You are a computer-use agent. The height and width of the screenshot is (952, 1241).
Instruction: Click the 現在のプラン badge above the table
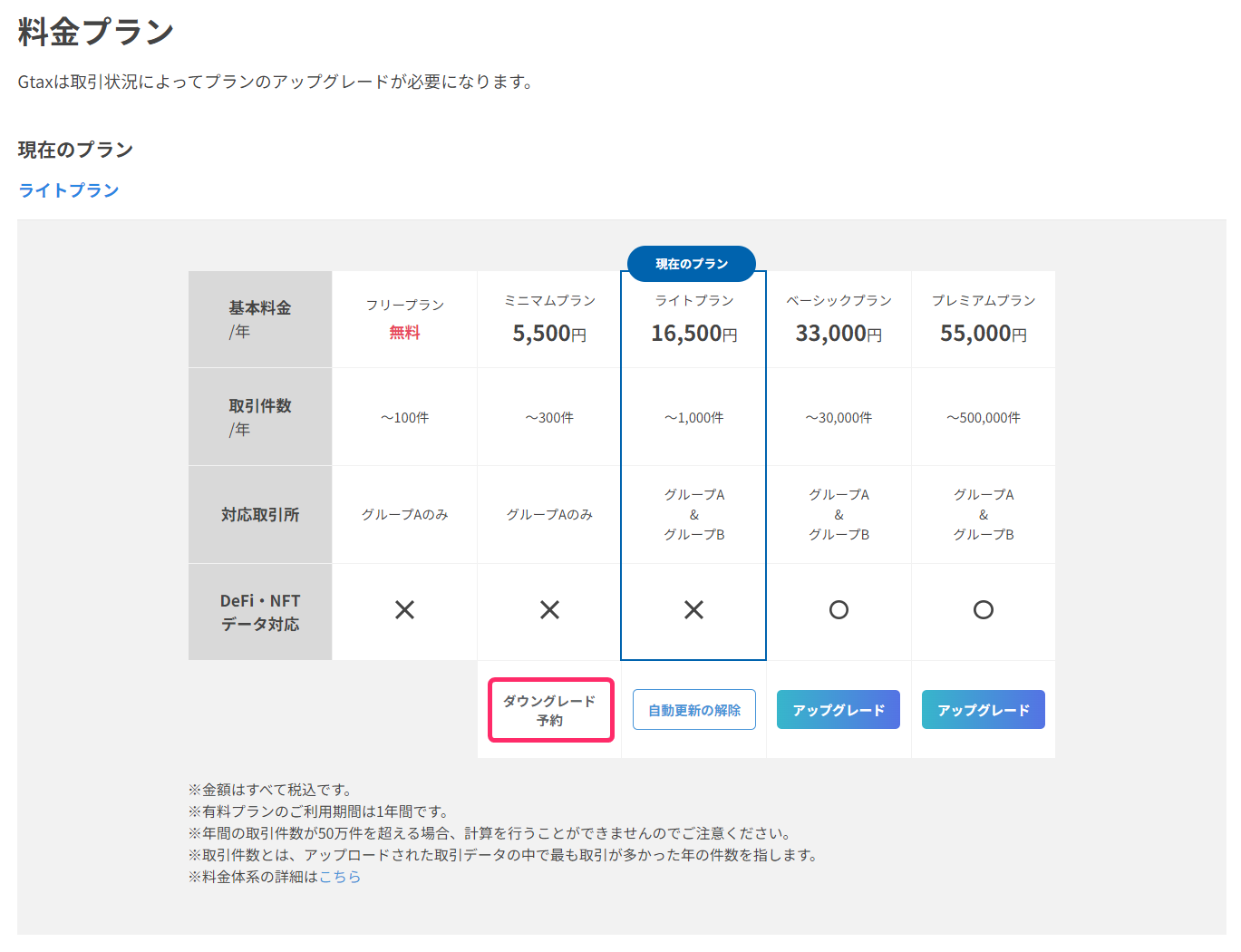tap(692, 264)
